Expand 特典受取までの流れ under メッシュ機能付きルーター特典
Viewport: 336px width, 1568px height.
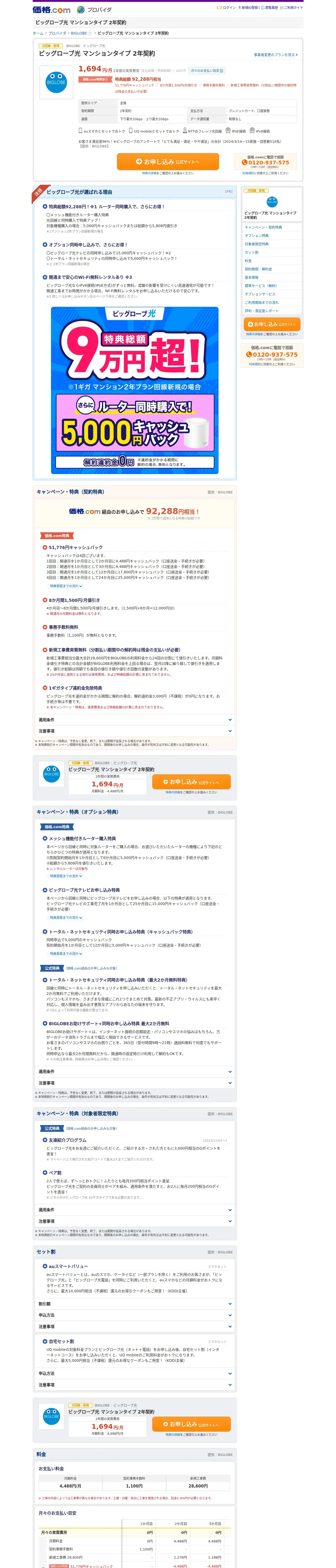pos(66,876)
